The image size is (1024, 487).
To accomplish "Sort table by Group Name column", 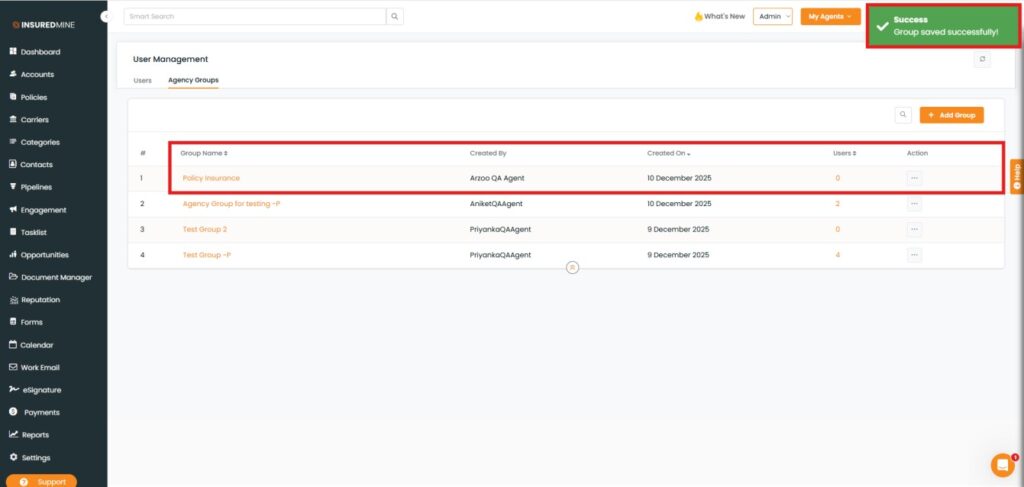I will [x=204, y=153].
